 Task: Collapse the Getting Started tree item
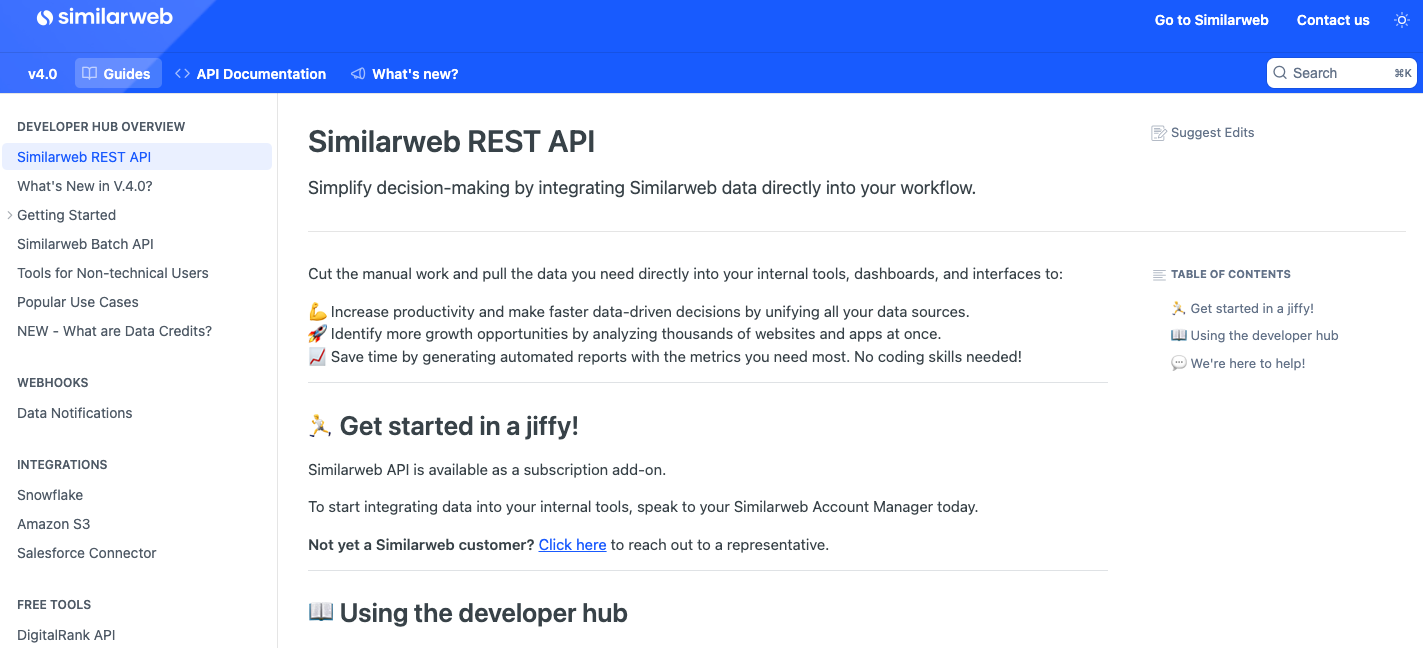pyautogui.click(x=8, y=215)
